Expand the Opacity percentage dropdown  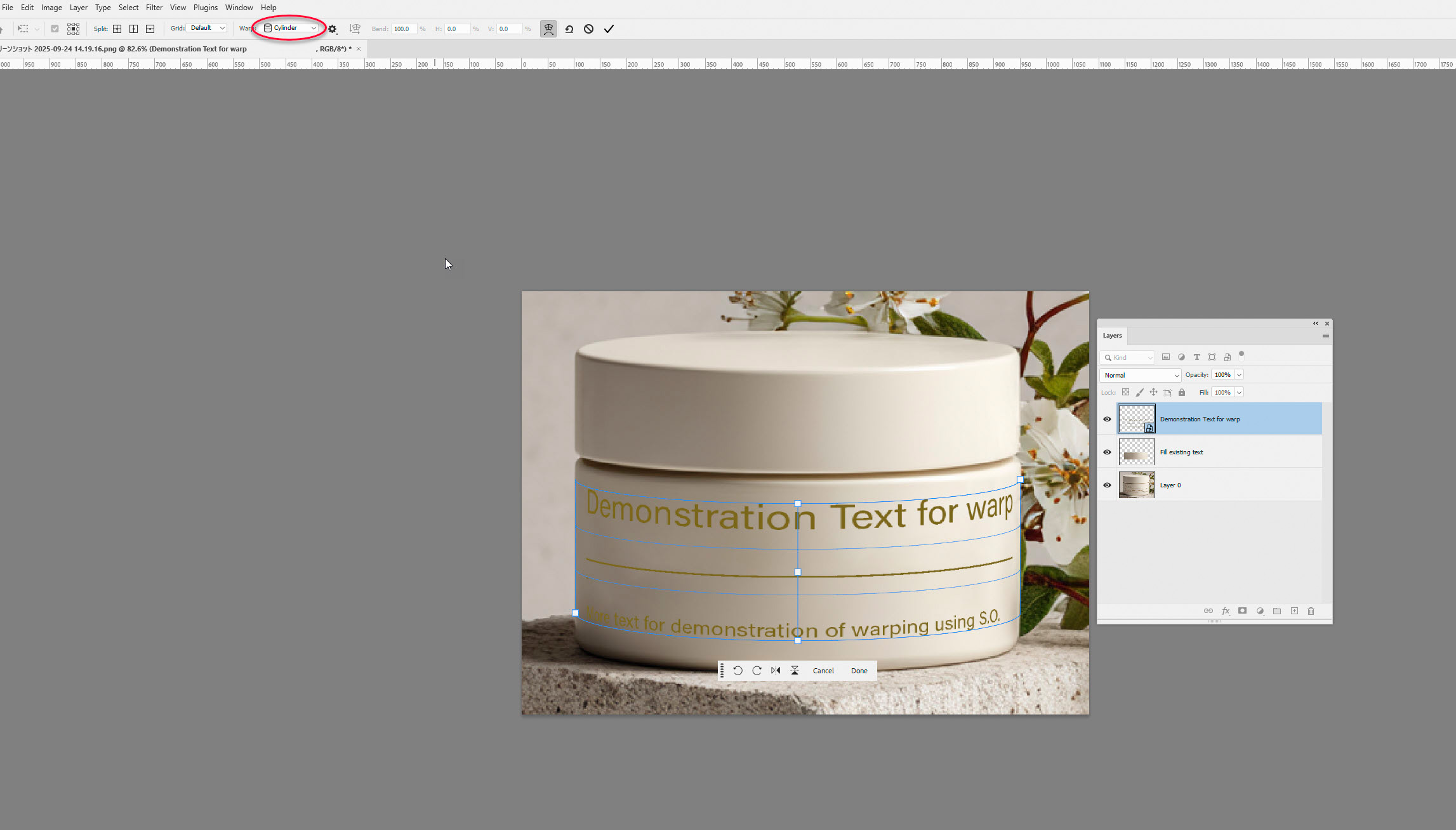pyautogui.click(x=1238, y=374)
